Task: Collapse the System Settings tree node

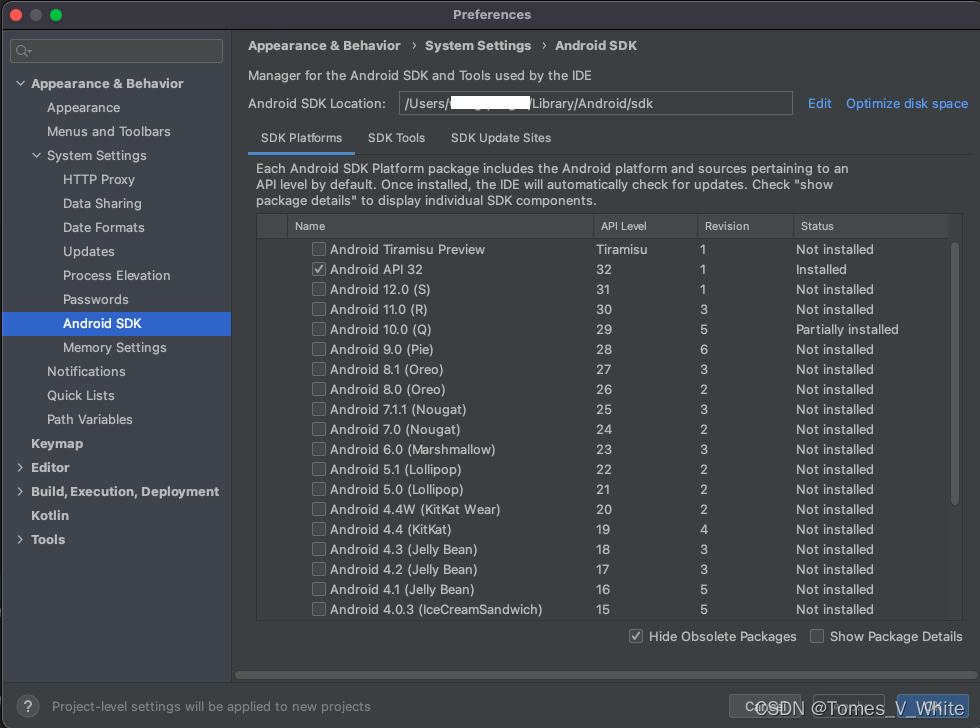Action: pos(36,155)
